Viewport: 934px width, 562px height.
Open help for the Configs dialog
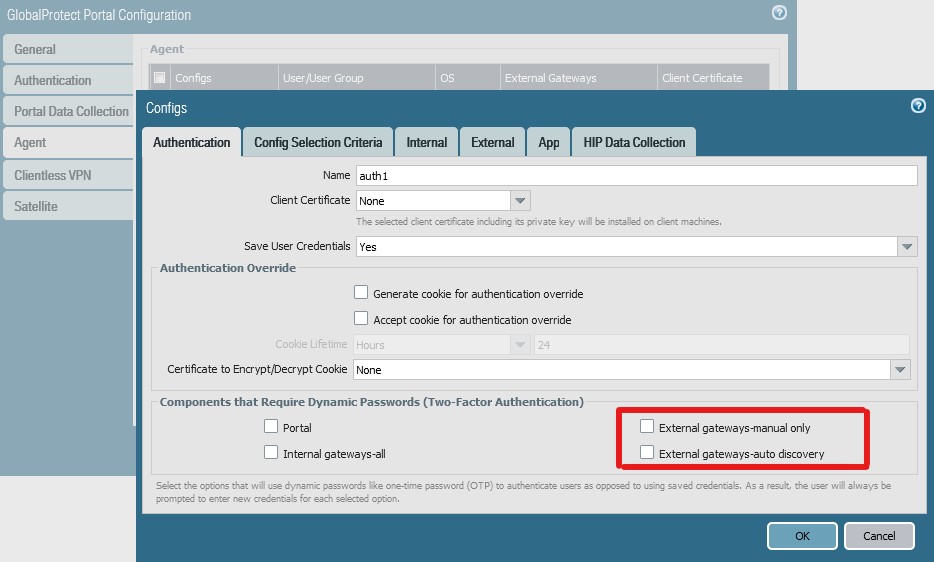918,105
